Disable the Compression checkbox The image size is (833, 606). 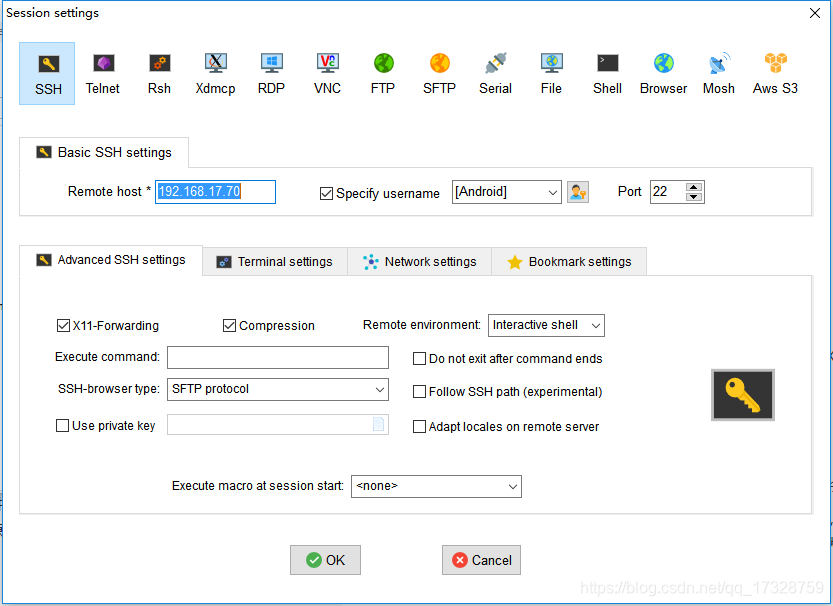tap(229, 326)
